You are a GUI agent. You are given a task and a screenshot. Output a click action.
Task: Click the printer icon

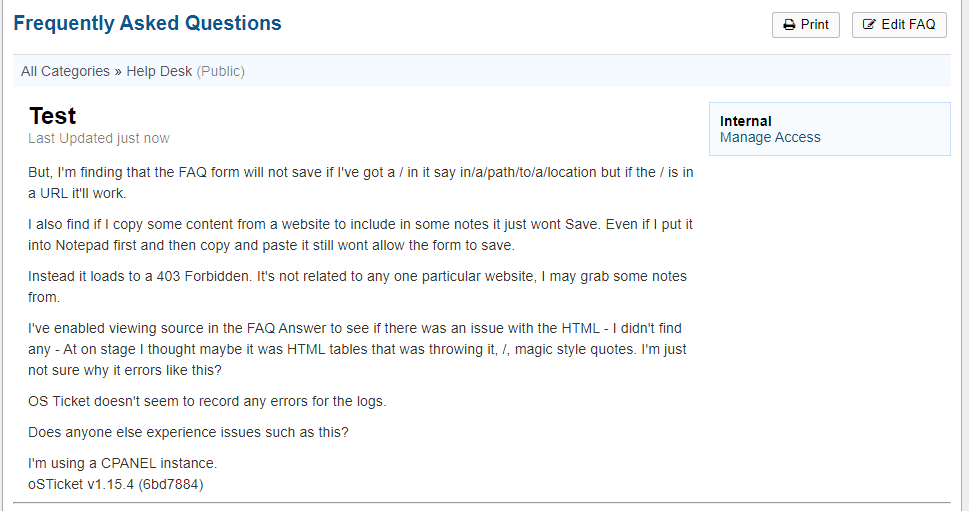789,25
